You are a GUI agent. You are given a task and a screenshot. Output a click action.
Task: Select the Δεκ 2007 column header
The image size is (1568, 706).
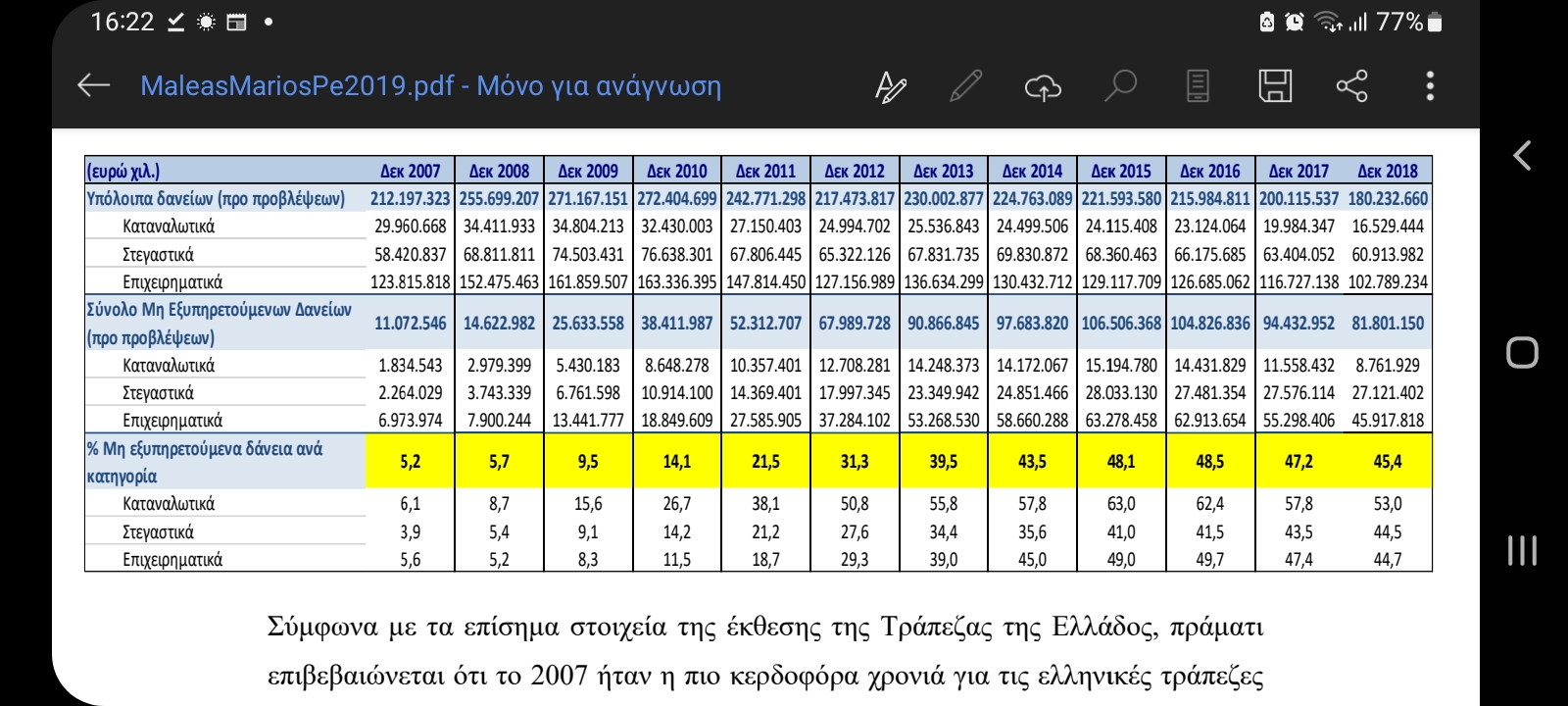(410, 171)
